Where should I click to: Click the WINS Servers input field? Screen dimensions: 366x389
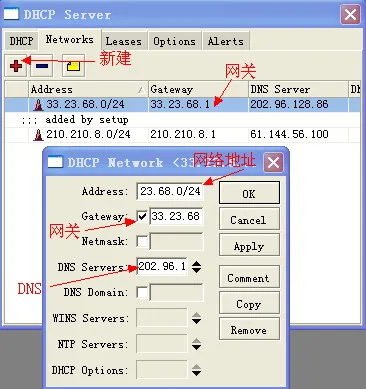click(x=162, y=318)
